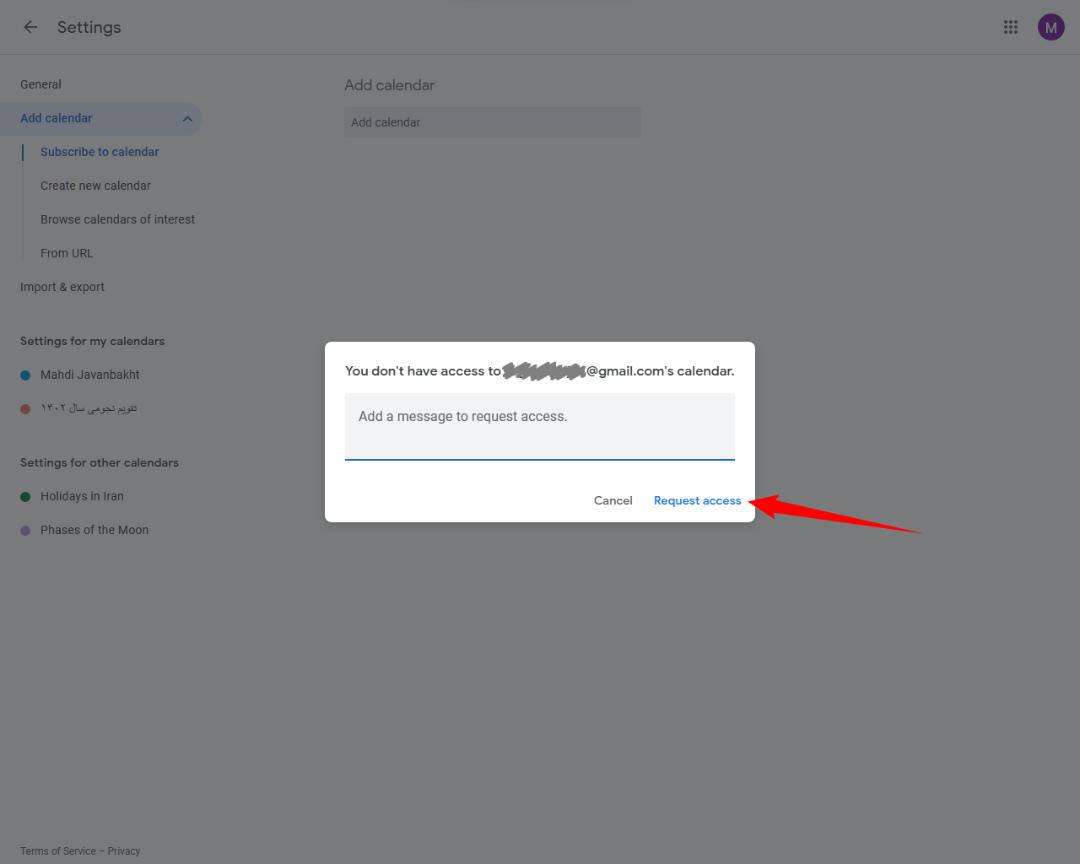This screenshot has width=1080, height=864.
Task: Select the From URL option
Action: (x=66, y=254)
